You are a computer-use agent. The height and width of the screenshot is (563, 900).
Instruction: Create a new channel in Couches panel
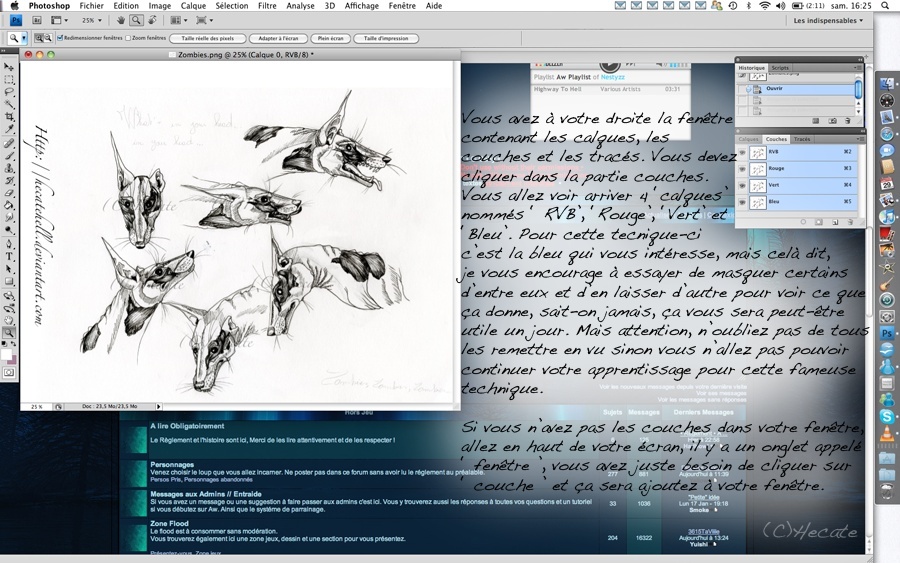(835, 222)
